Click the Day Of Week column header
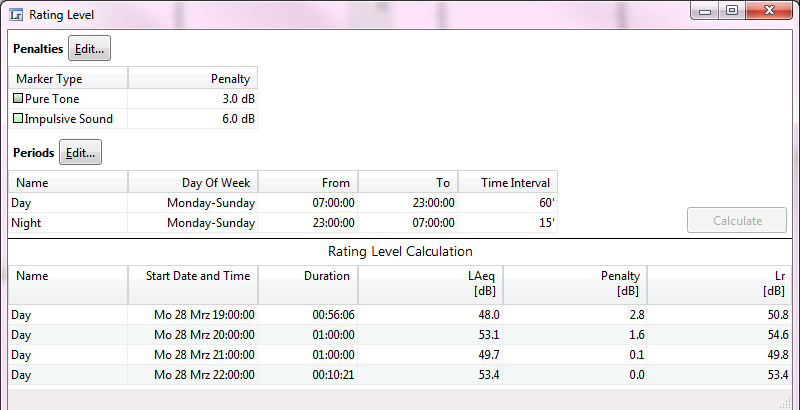This screenshot has width=800, height=410. pos(193,183)
